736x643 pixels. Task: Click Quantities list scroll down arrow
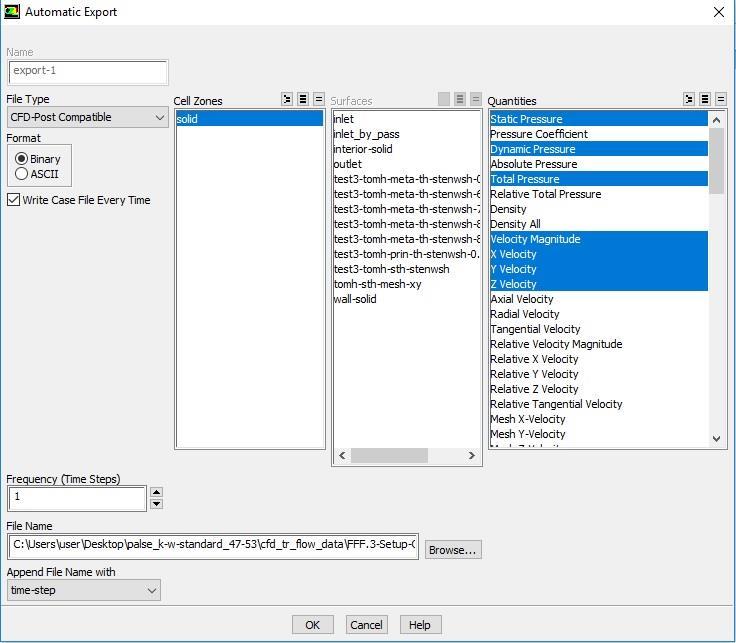point(716,439)
